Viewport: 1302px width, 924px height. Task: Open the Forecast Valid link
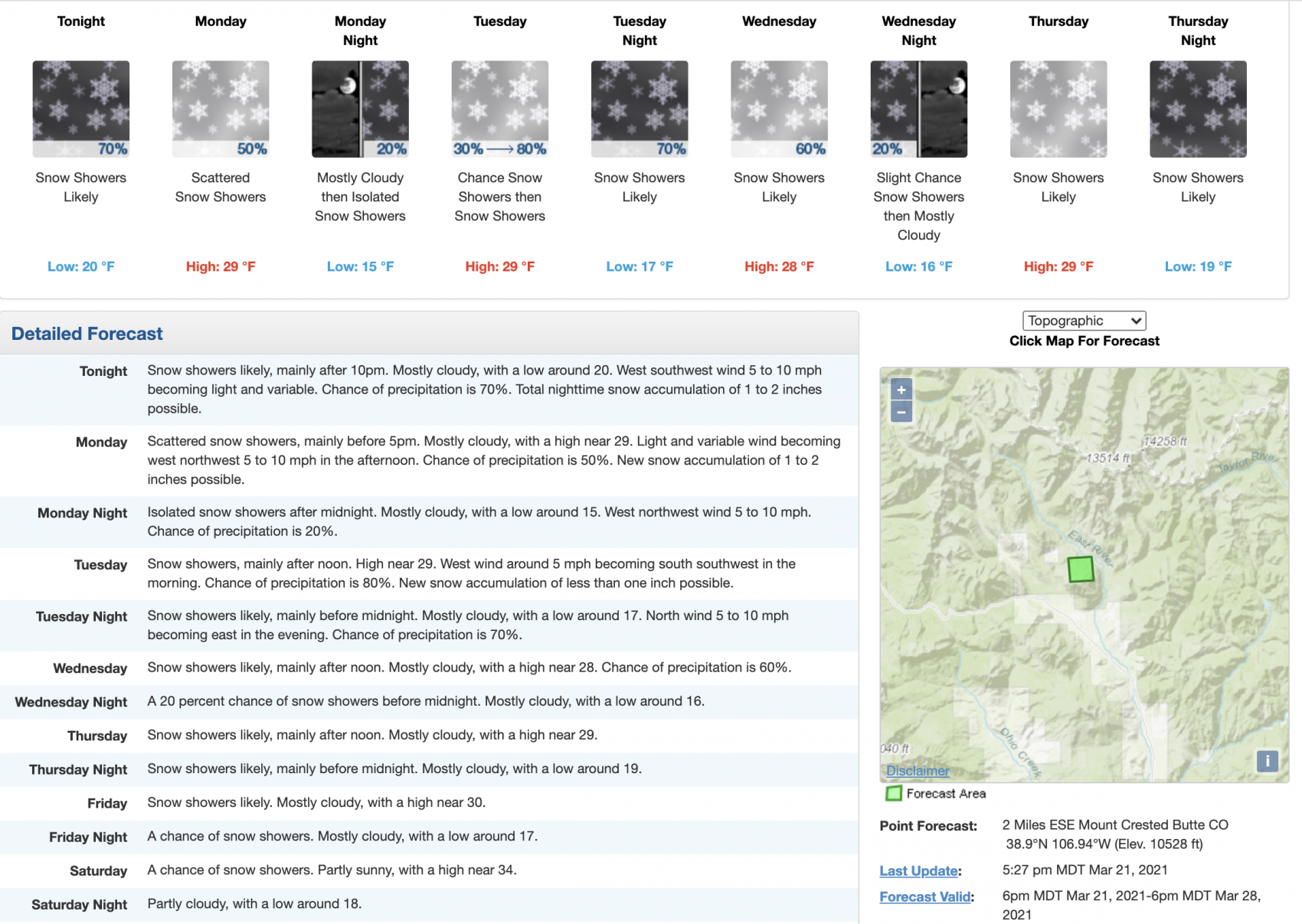click(924, 896)
